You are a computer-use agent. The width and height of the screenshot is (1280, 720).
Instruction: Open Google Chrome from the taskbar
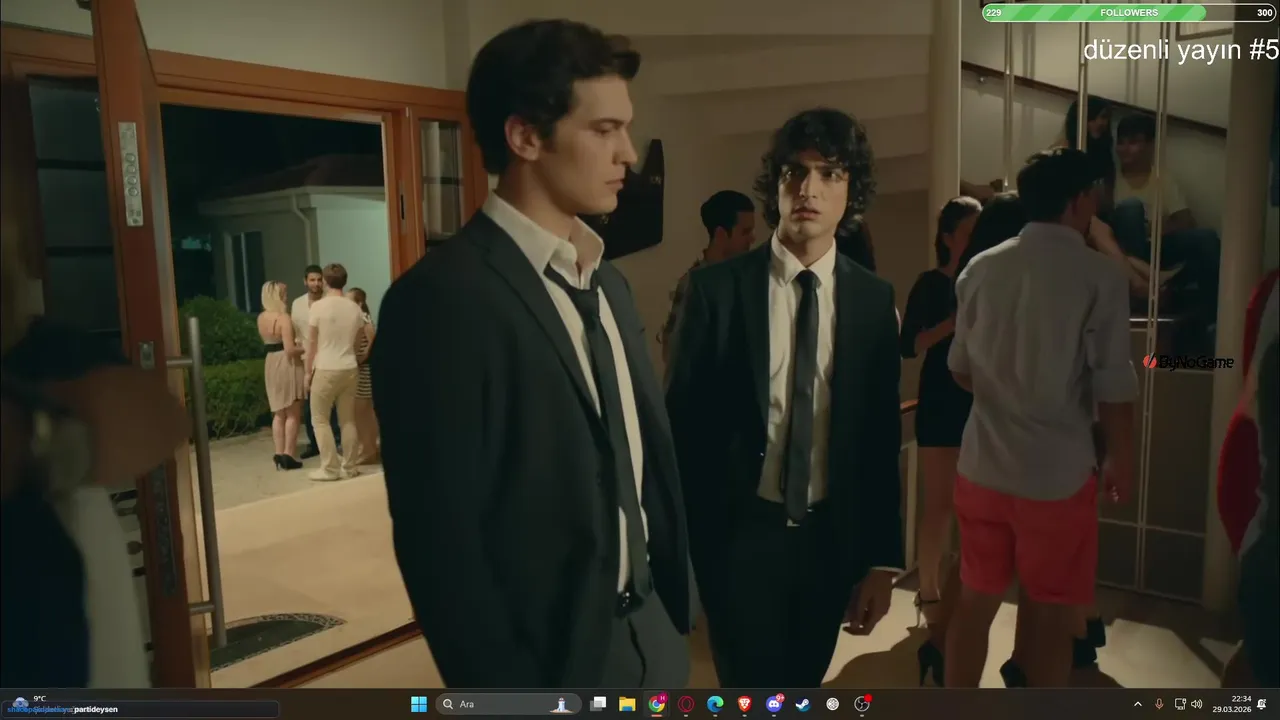(x=656, y=704)
